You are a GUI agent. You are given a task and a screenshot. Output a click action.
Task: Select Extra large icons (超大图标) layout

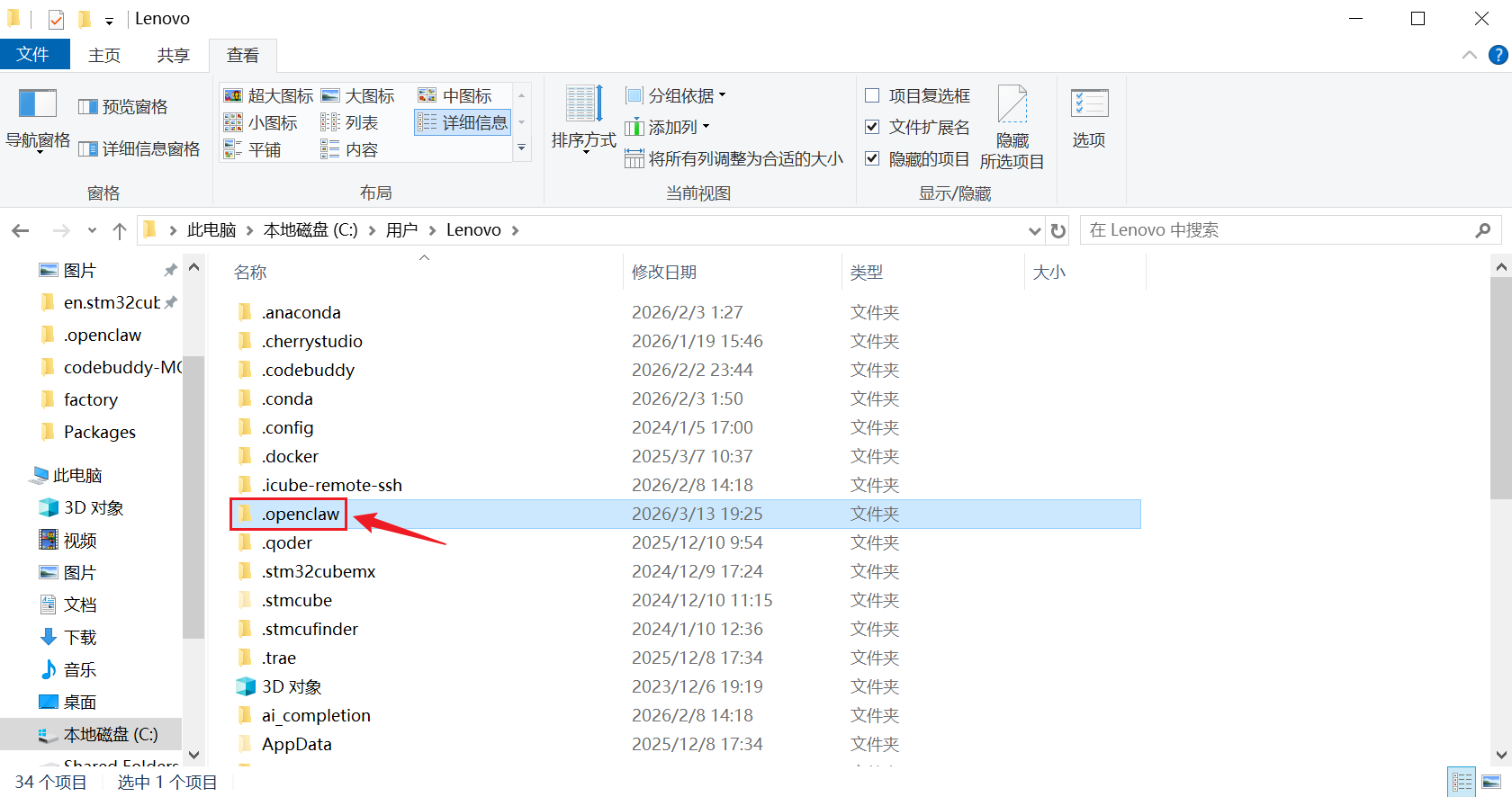[x=269, y=96]
